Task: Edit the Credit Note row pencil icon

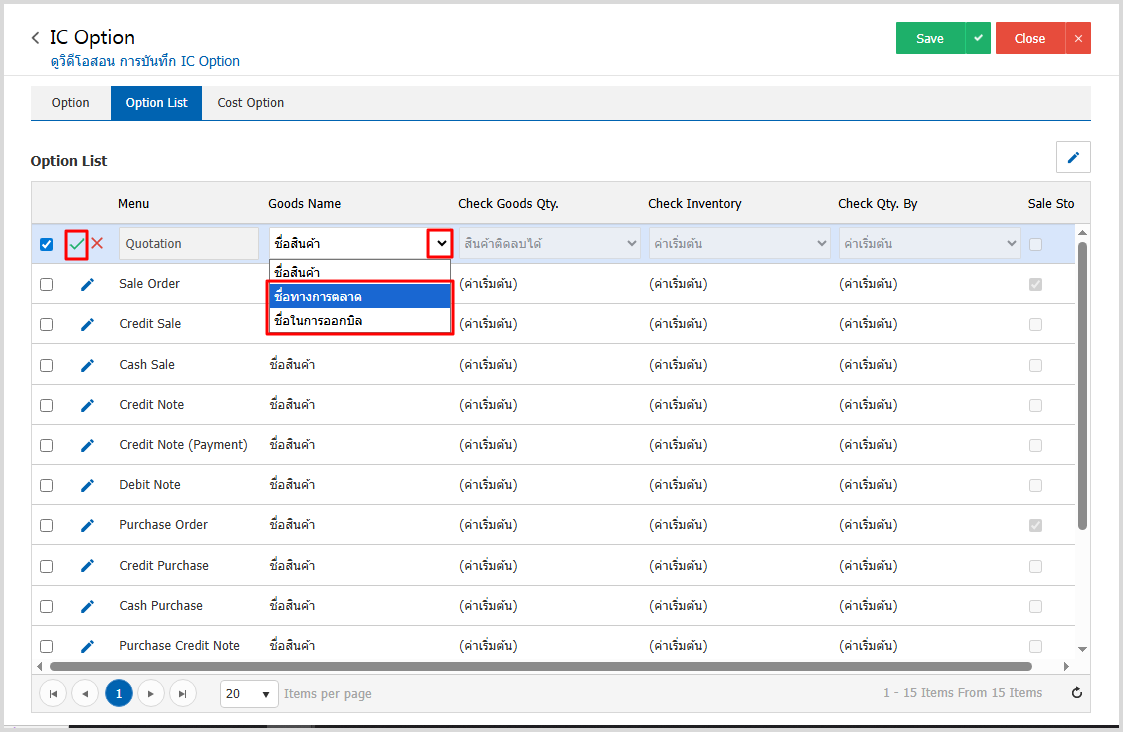Action: pos(87,405)
